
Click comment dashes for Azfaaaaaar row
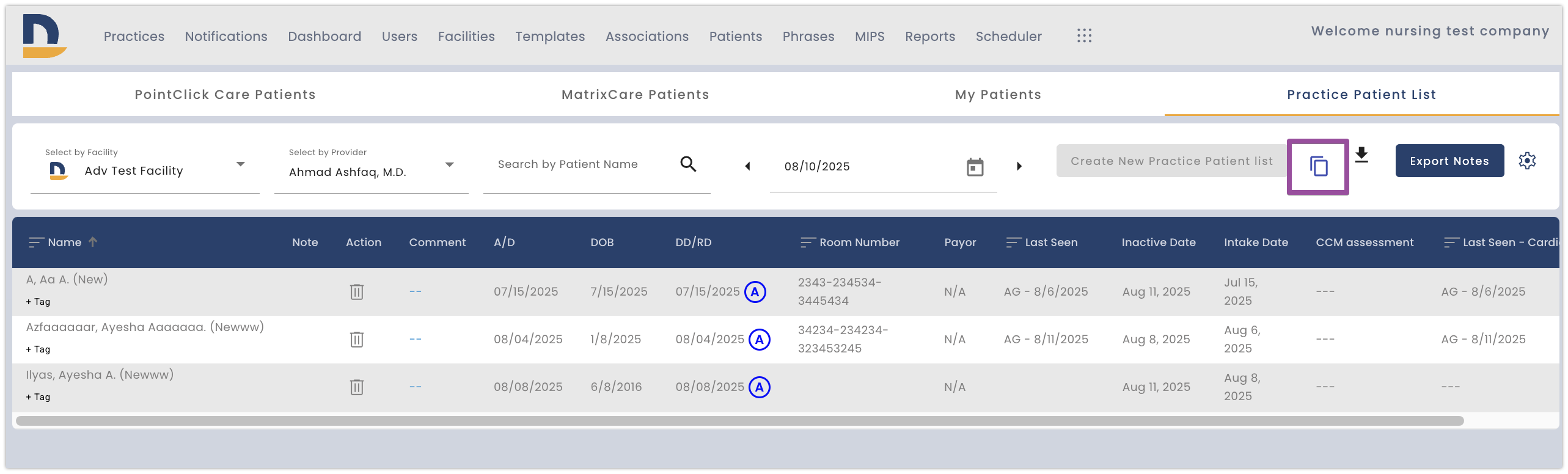coord(416,339)
